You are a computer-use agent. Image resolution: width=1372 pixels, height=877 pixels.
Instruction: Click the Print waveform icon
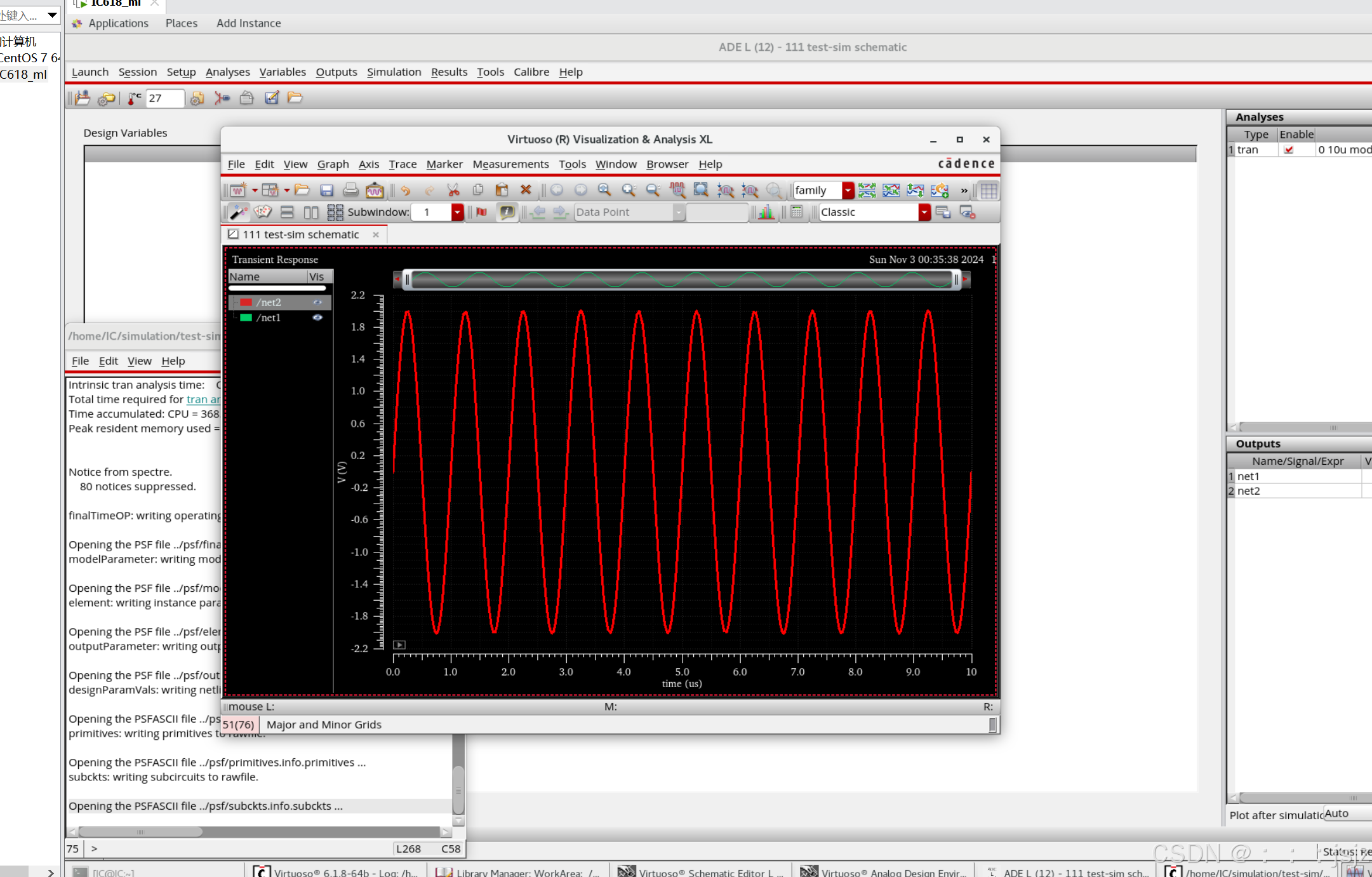pos(350,190)
